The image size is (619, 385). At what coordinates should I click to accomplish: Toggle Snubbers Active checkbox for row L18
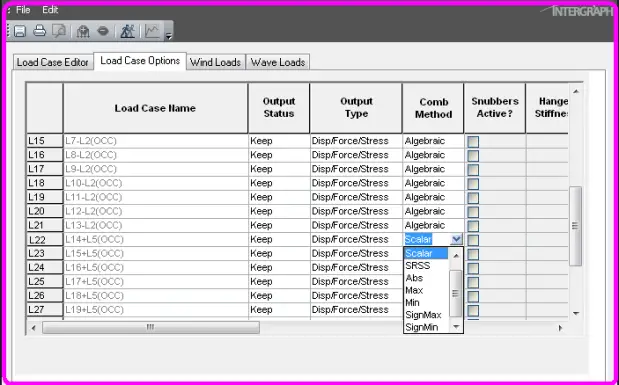click(473, 184)
